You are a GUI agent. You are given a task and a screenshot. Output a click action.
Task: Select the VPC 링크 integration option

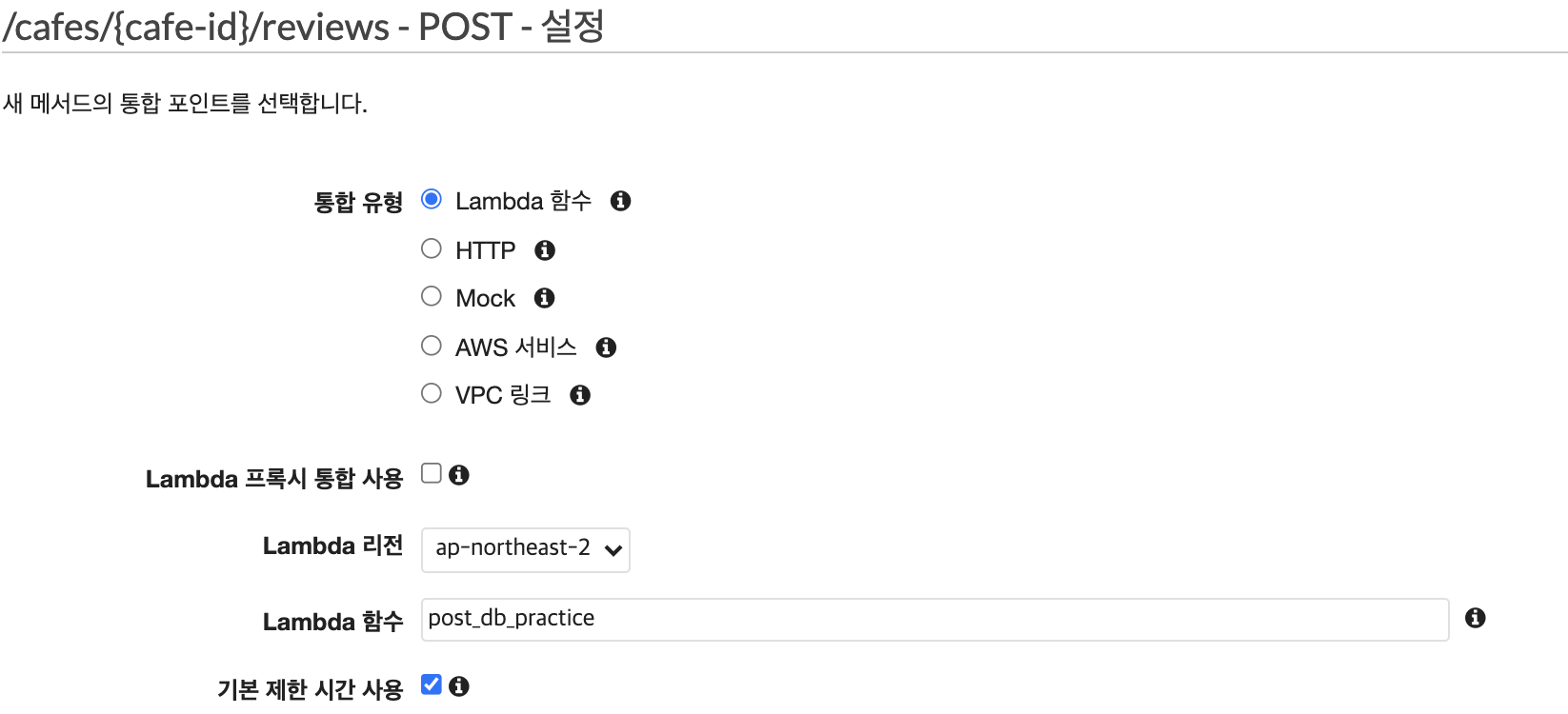tap(431, 392)
